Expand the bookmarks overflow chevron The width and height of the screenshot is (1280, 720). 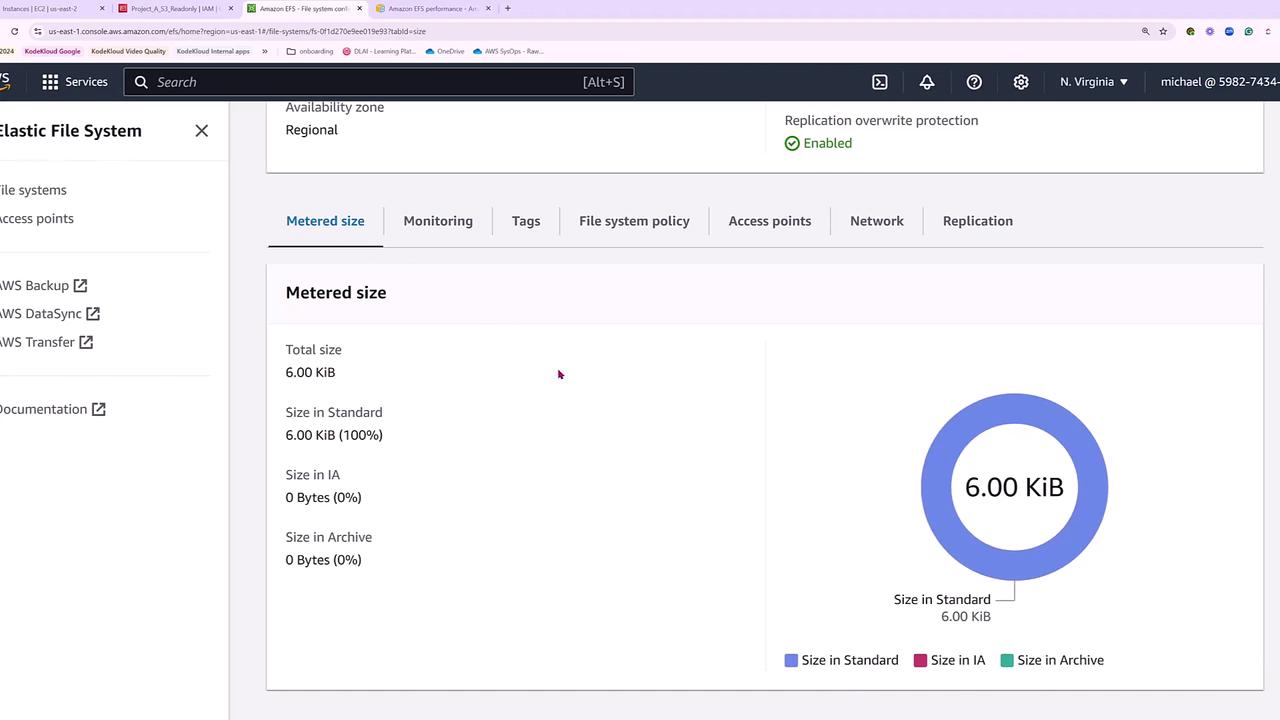(265, 51)
